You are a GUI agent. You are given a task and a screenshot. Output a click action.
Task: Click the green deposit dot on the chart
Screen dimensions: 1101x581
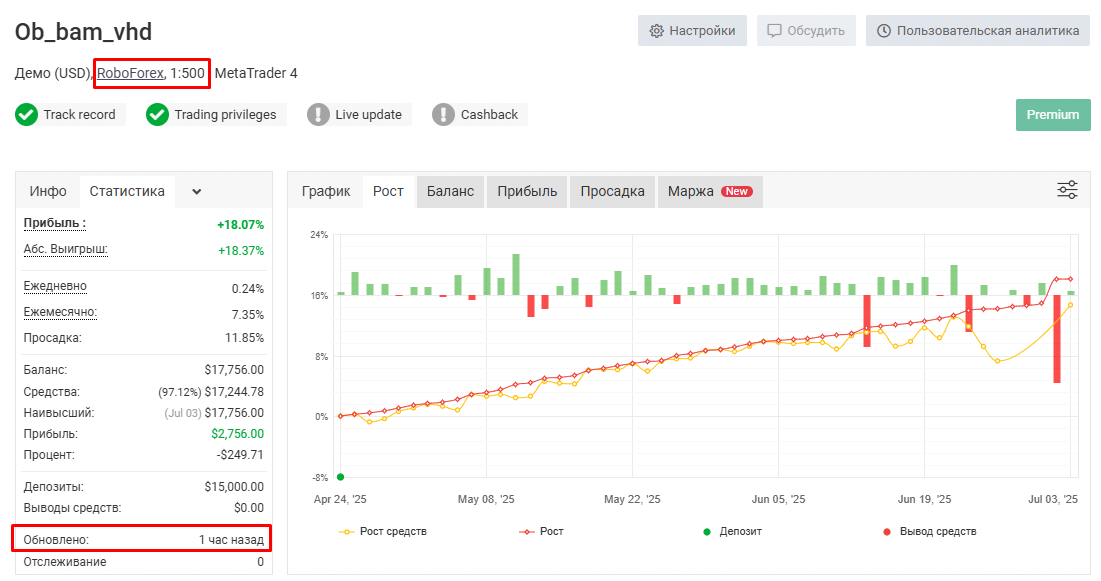pos(341,477)
